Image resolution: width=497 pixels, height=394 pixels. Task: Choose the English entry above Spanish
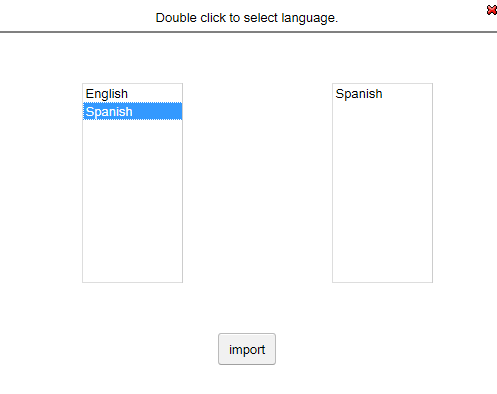[x=132, y=94]
